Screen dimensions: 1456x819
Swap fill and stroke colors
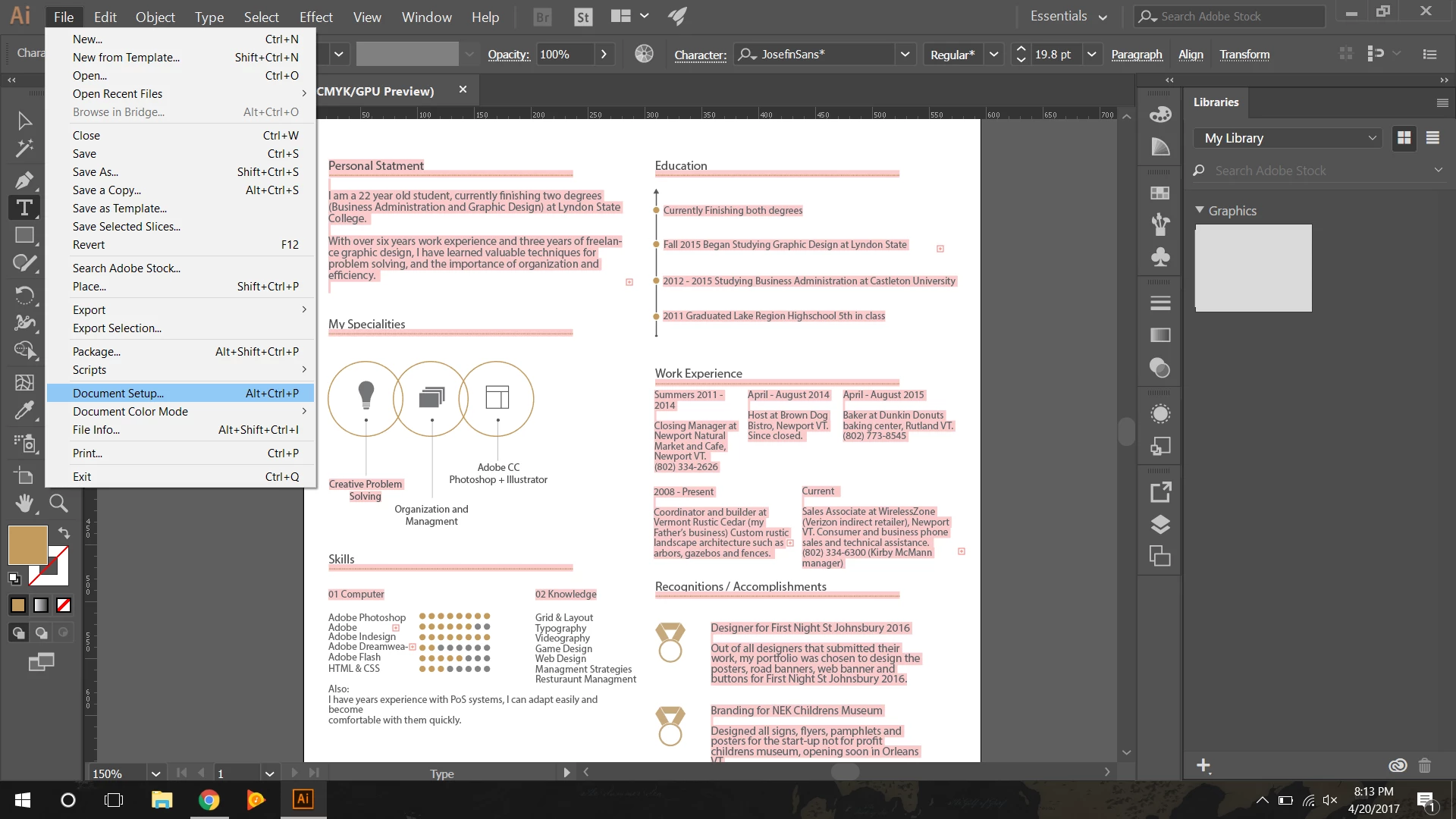click(64, 533)
